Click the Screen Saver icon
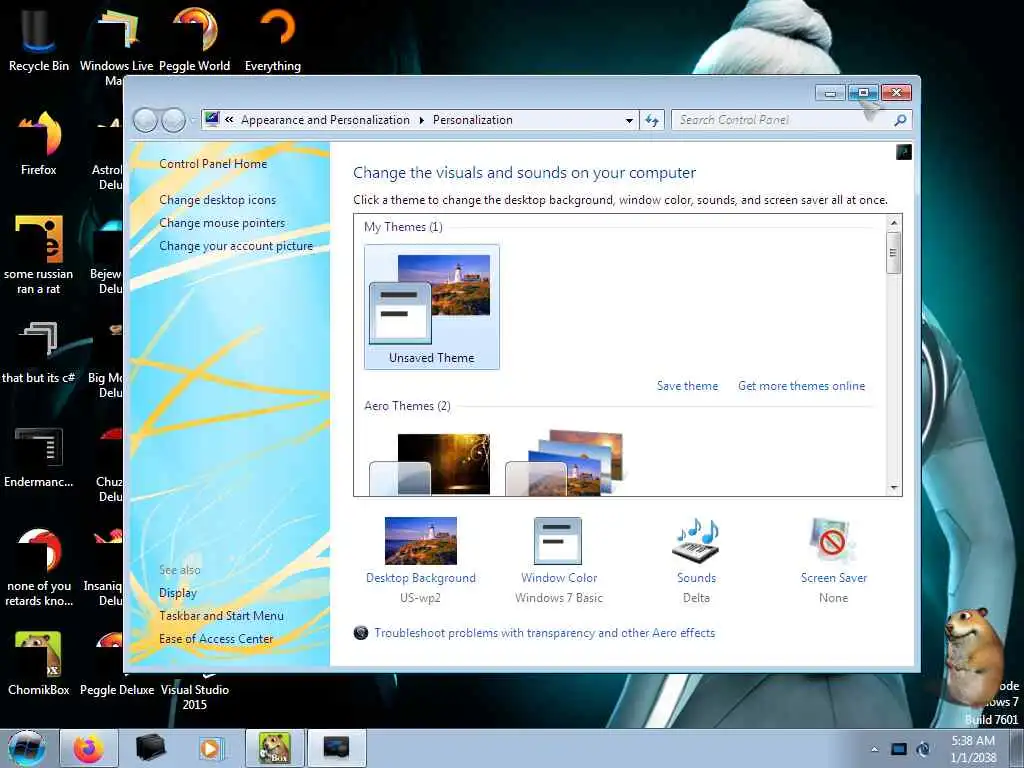 click(833, 541)
